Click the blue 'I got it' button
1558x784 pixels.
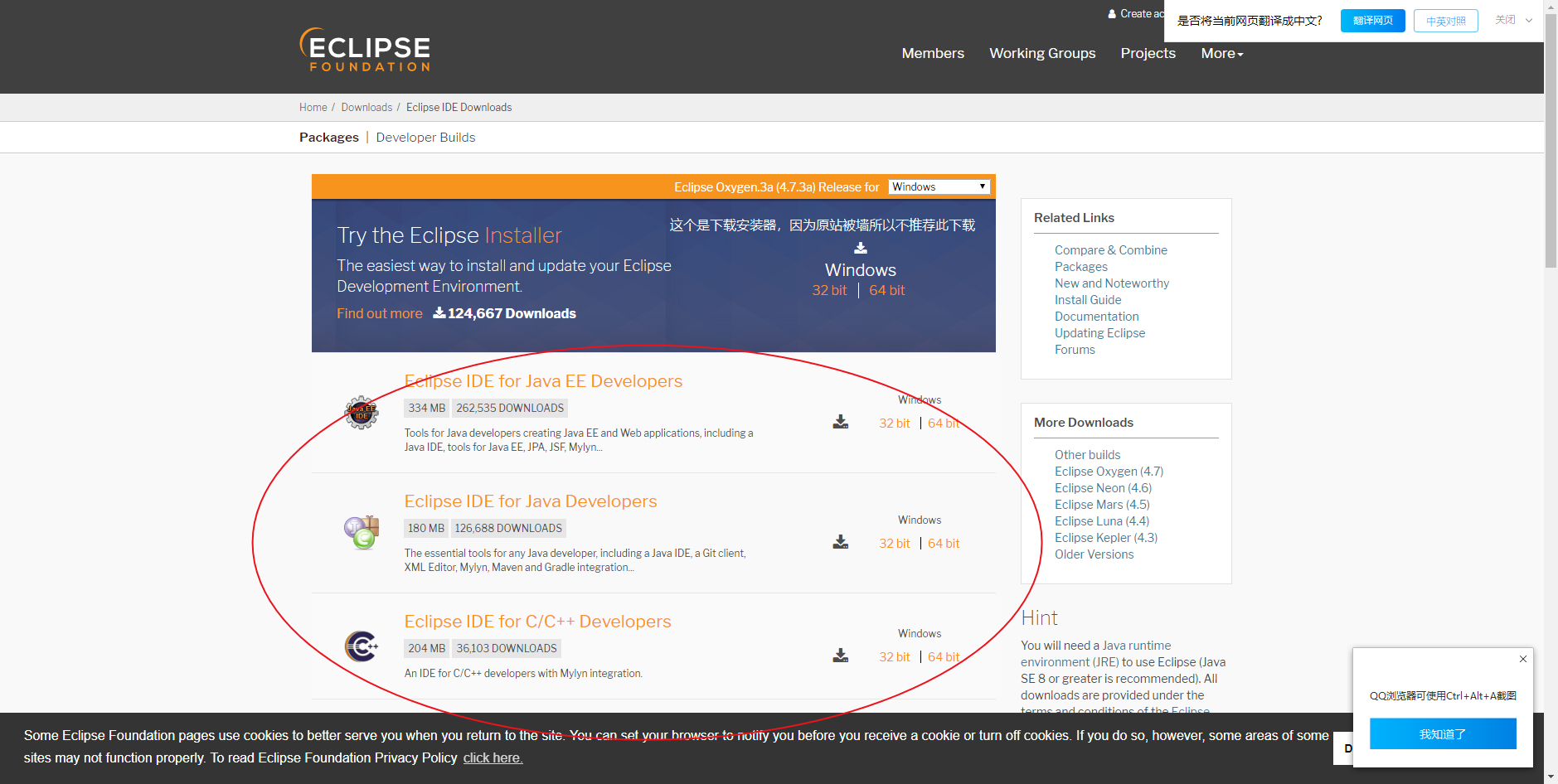tap(1443, 733)
